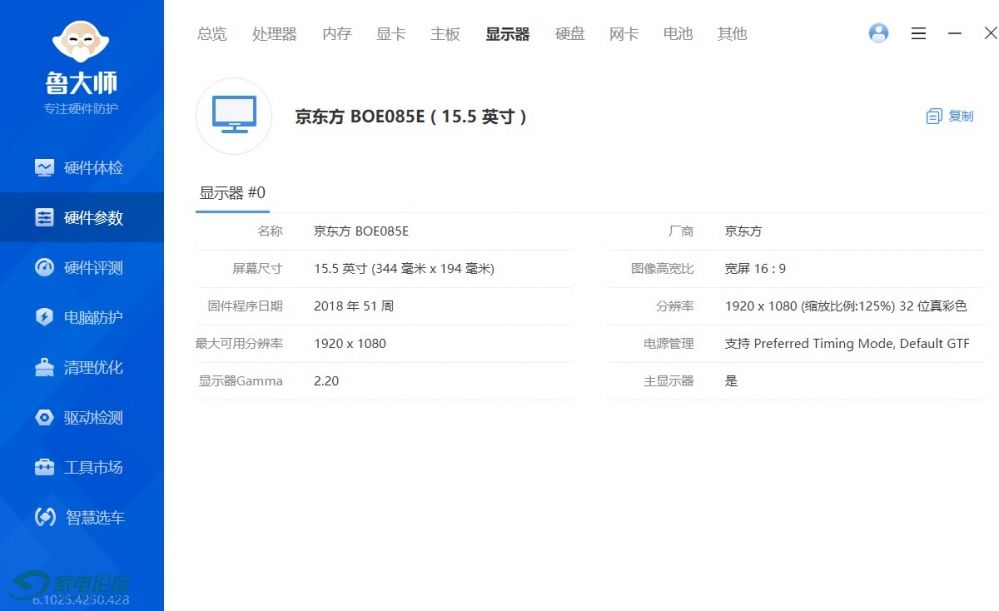Image resolution: width=999 pixels, height=611 pixels.
Task: Click the 图像高宽比 field label
Action: (662, 269)
